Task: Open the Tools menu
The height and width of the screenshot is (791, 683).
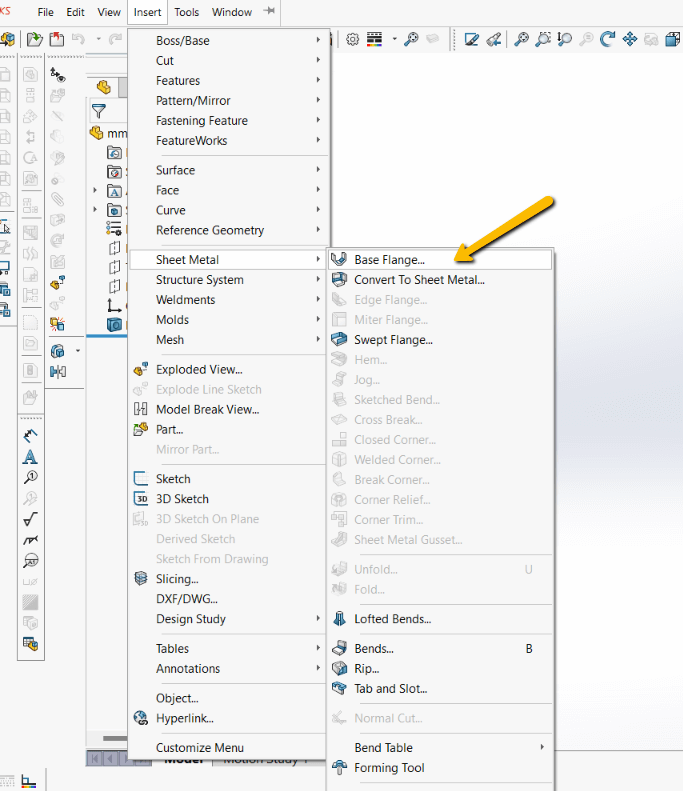Action: coord(187,12)
